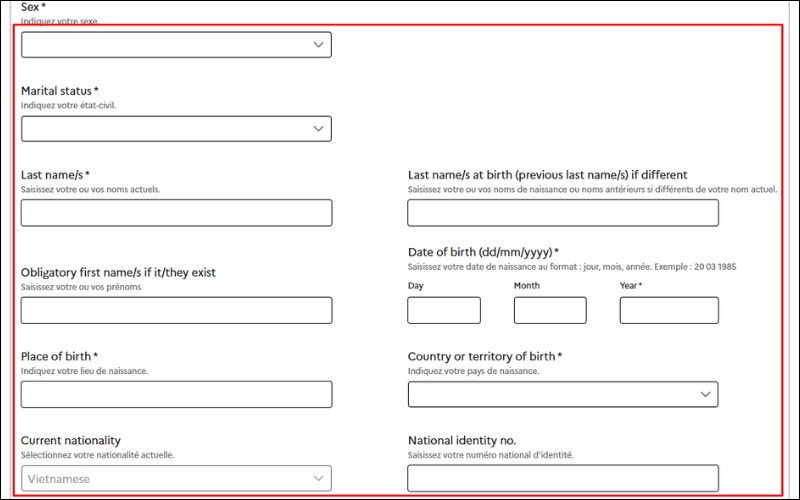Click the 'Current nationality' label

tap(71, 441)
